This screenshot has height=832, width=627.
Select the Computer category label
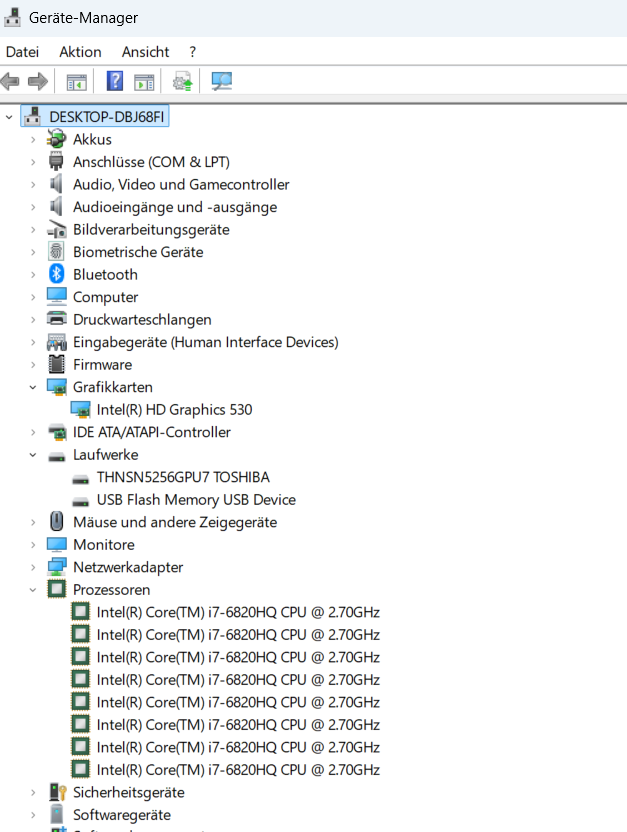click(x=106, y=297)
